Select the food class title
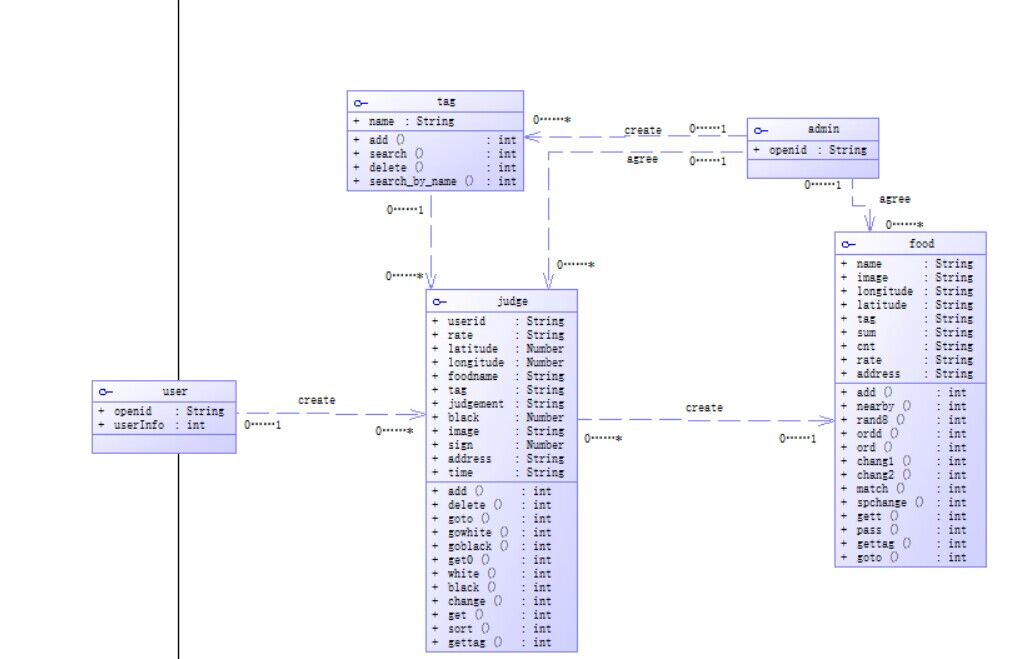The height and width of the screenshot is (659, 1030). tap(922, 244)
